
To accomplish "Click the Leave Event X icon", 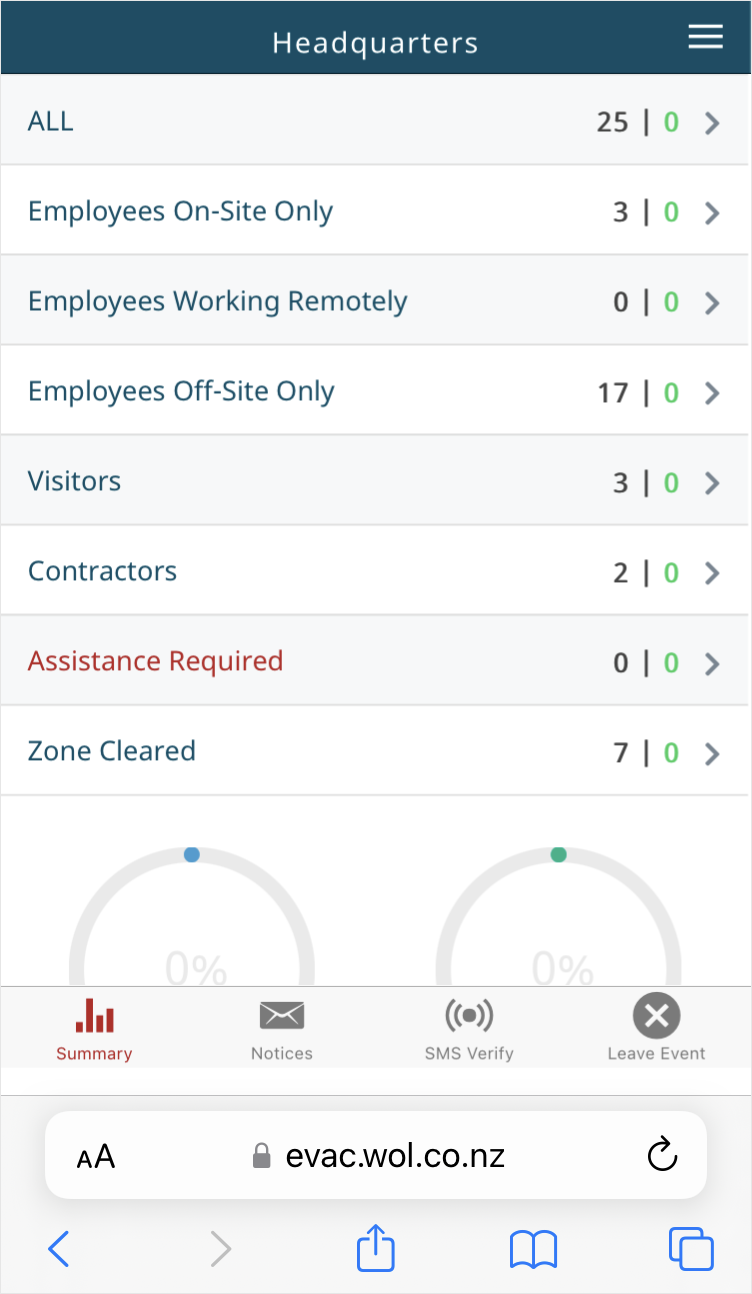I will [x=657, y=1017].
